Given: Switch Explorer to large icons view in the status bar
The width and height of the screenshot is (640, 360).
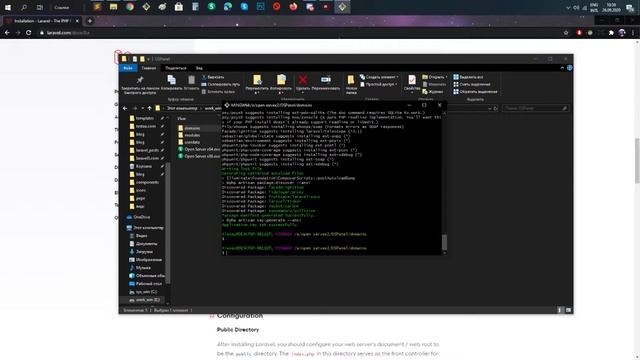Looking at the screenshot, I should click(x=568, y=310).
